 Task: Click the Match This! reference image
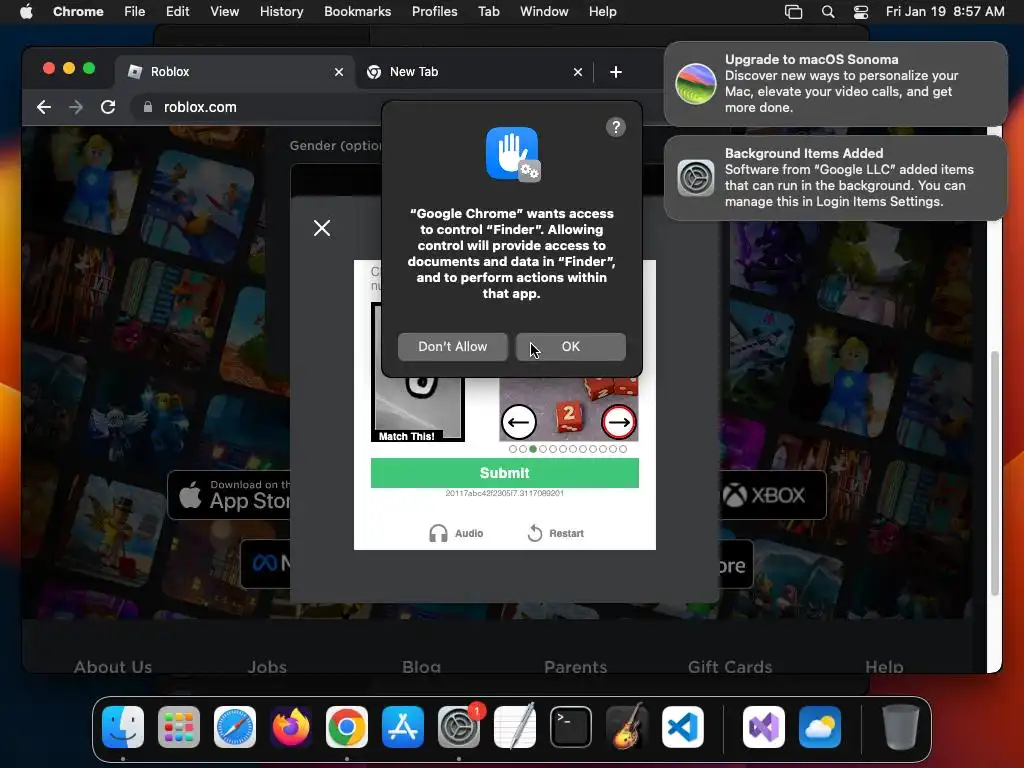(x=417, y=408)
